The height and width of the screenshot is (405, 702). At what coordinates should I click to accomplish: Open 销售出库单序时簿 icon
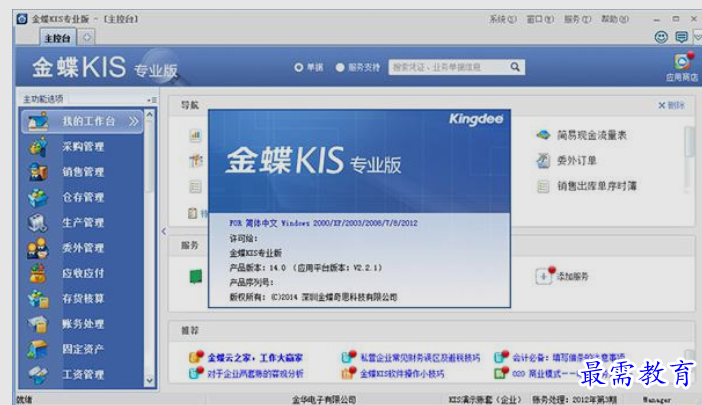coord(543,186)
